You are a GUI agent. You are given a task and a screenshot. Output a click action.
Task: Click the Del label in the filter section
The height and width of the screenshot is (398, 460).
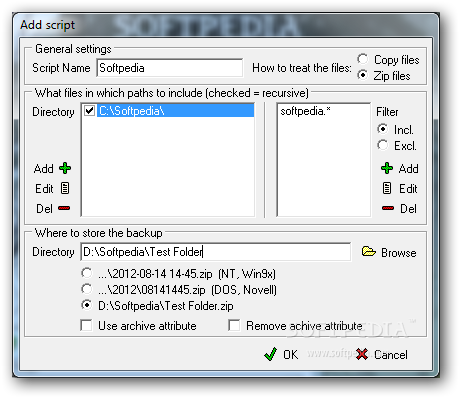click(408, 209)
